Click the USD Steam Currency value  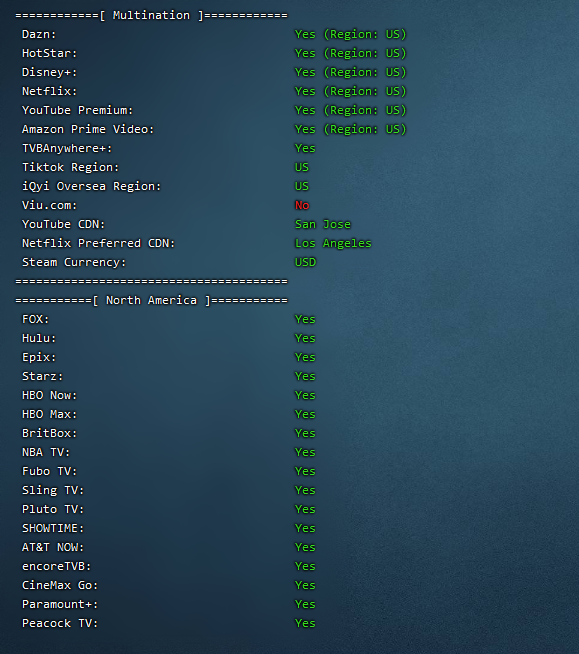click(x=306, y=262)
